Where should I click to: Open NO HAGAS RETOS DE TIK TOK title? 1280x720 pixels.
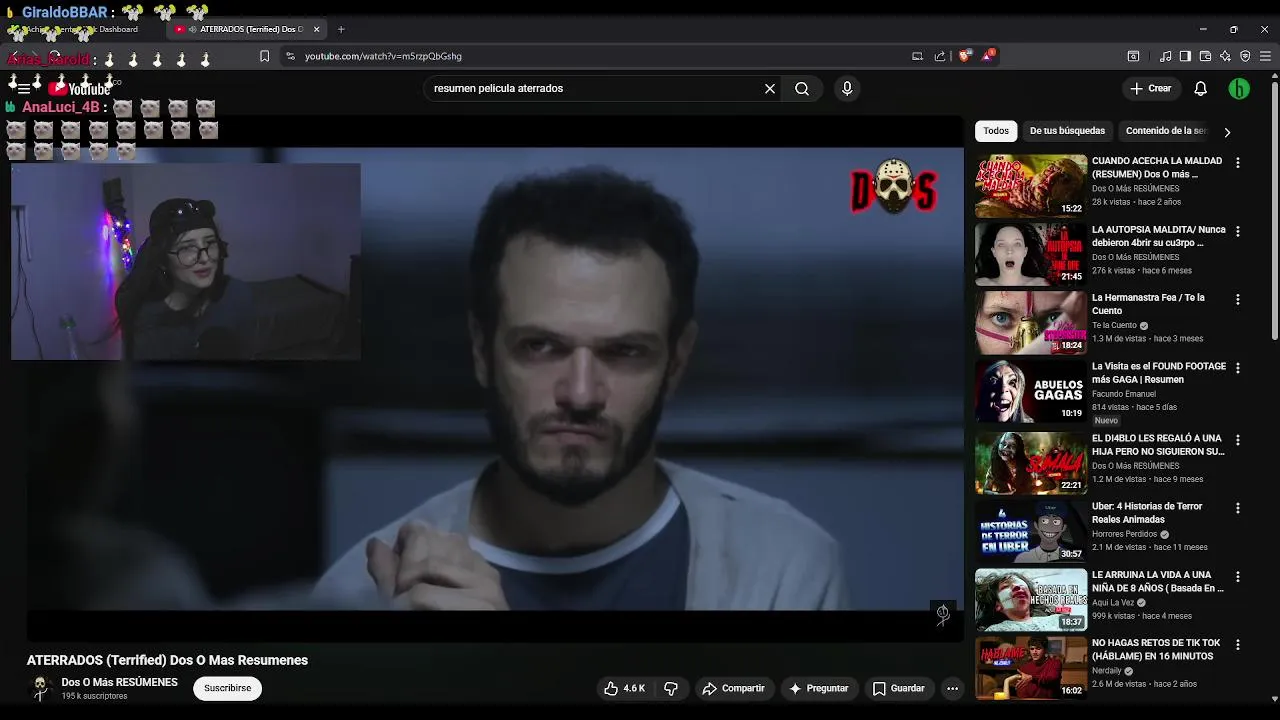(1156, 650)
